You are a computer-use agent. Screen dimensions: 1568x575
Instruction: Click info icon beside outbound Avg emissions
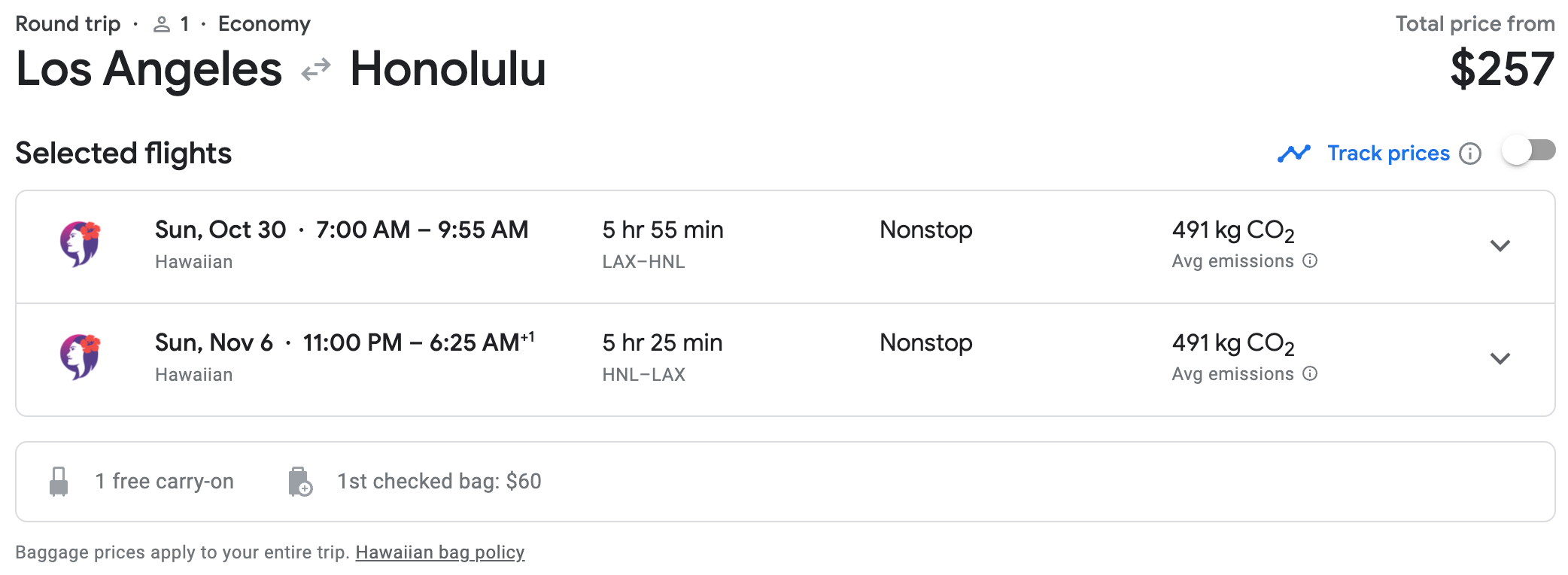tap(1310, 261)
